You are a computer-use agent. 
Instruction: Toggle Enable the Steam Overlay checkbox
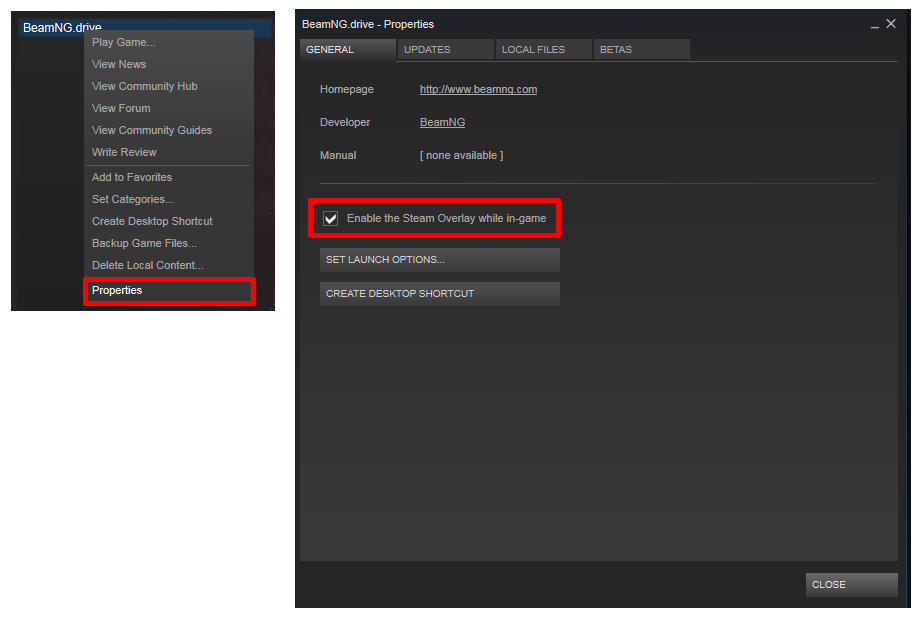pos(331,219)
